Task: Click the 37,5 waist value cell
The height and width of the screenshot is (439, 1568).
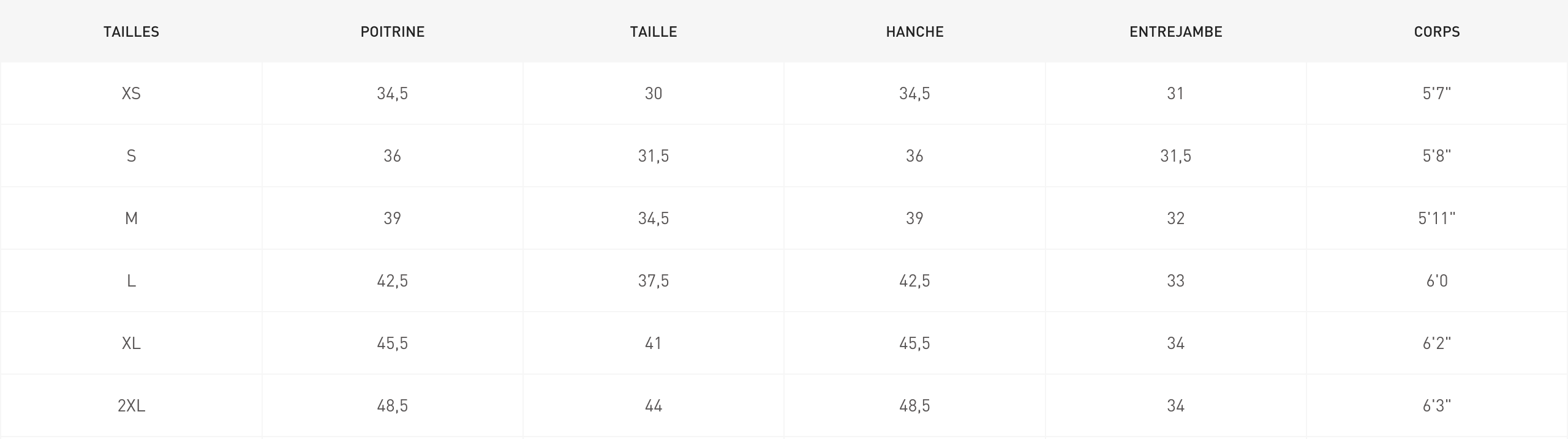Action: click(x=654, y=281)
